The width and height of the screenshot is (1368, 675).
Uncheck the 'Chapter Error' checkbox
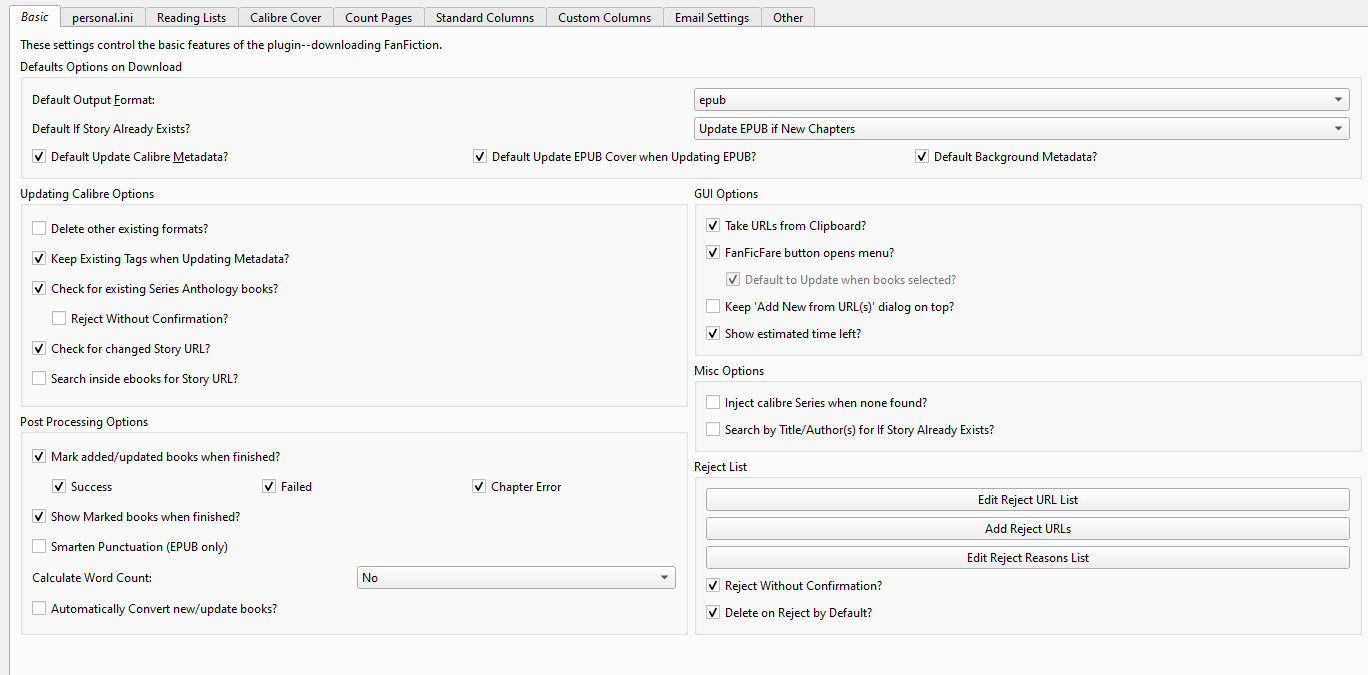pyautogui.click(x=480, y=487)
